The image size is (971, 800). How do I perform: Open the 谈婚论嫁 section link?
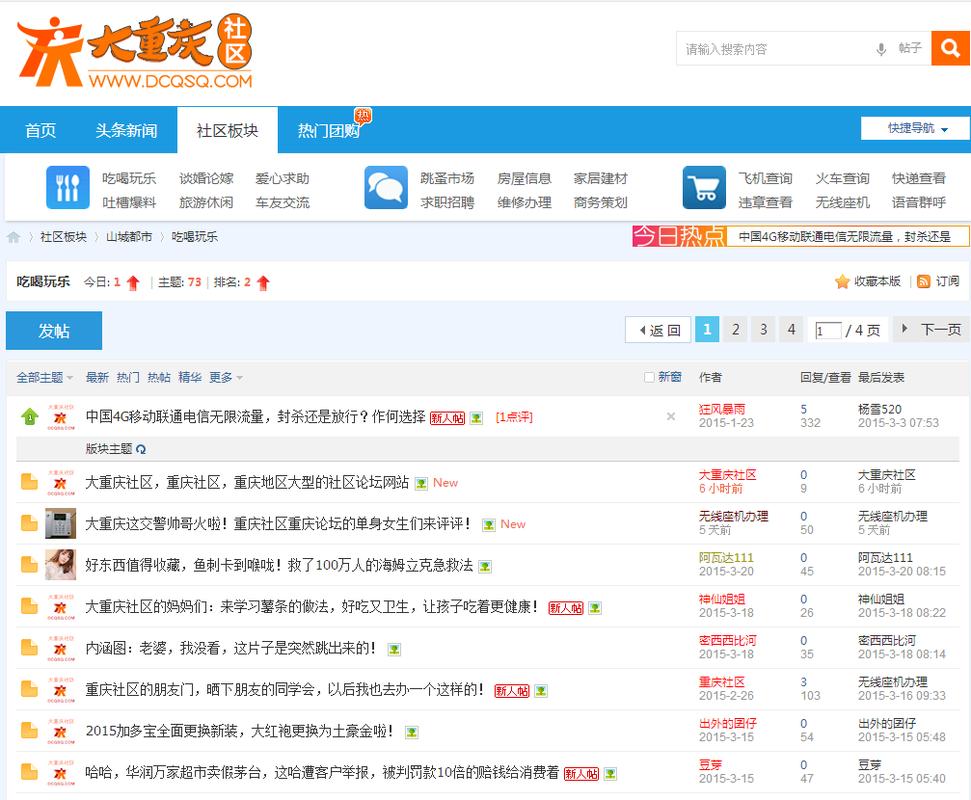[x=206, y=178]
